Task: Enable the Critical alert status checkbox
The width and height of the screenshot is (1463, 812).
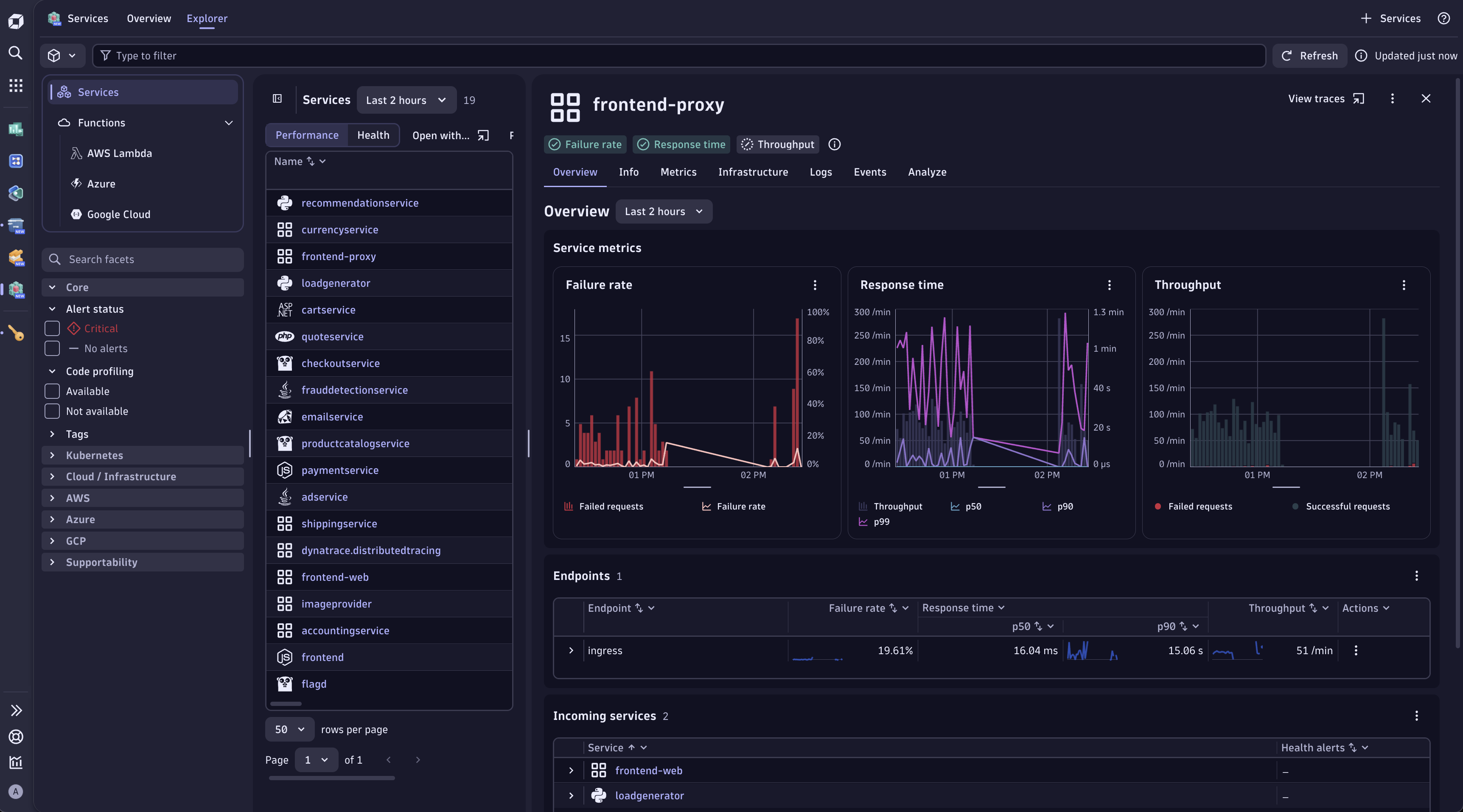Action: 52,328
